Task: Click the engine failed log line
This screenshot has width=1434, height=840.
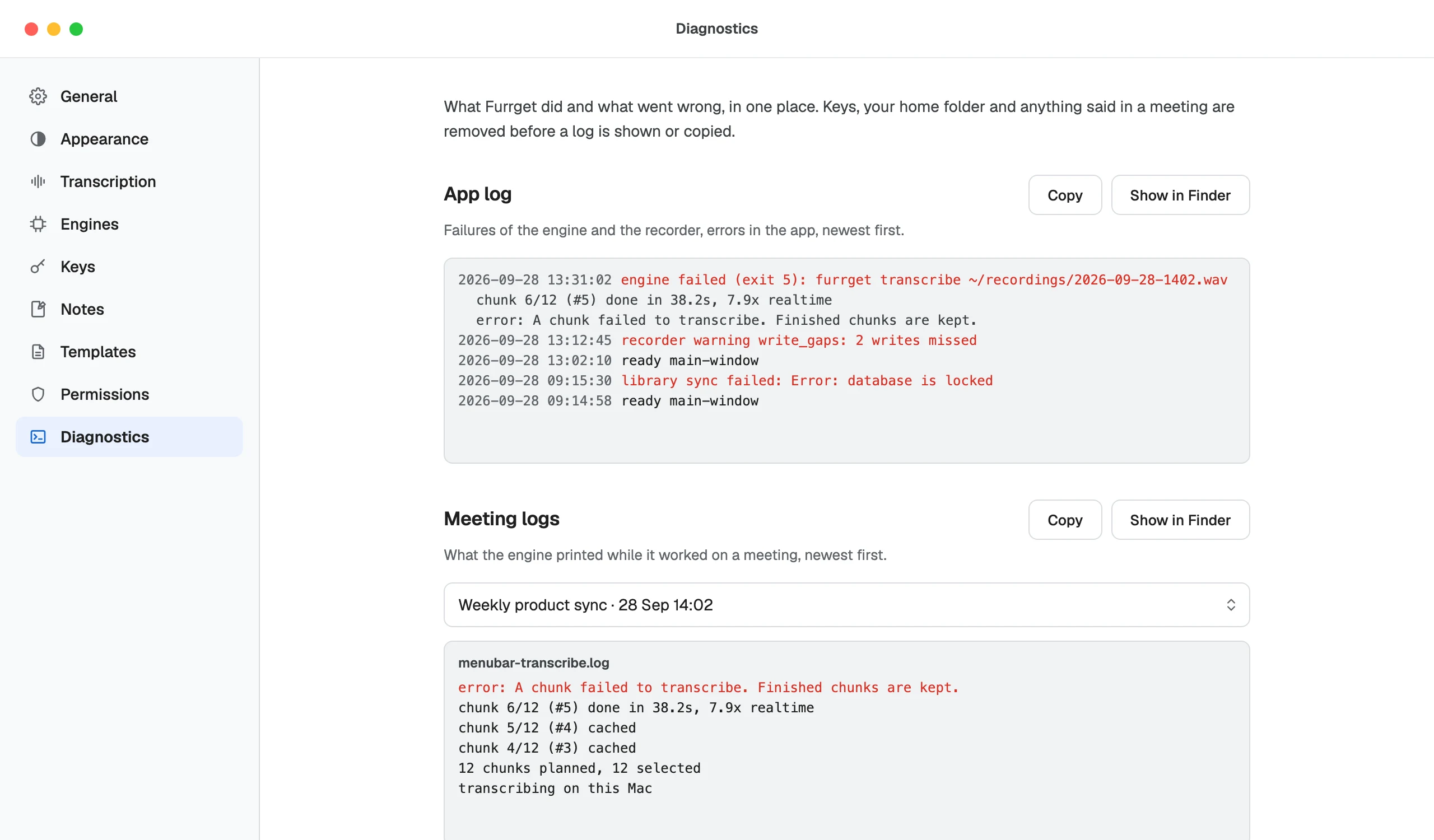Action: click(843, 280)
